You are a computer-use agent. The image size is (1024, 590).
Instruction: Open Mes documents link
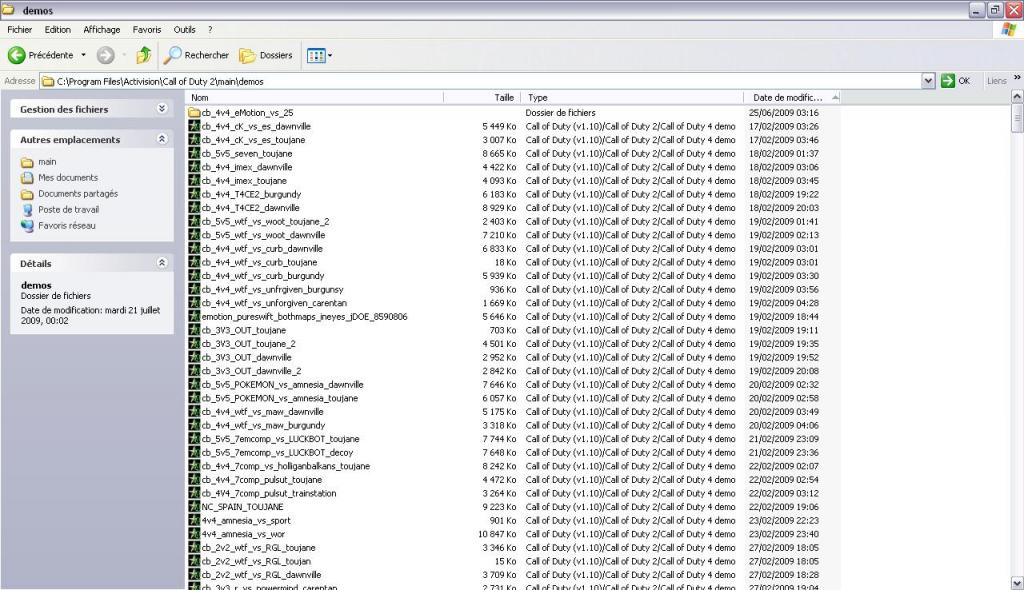(x=68, y=177)
